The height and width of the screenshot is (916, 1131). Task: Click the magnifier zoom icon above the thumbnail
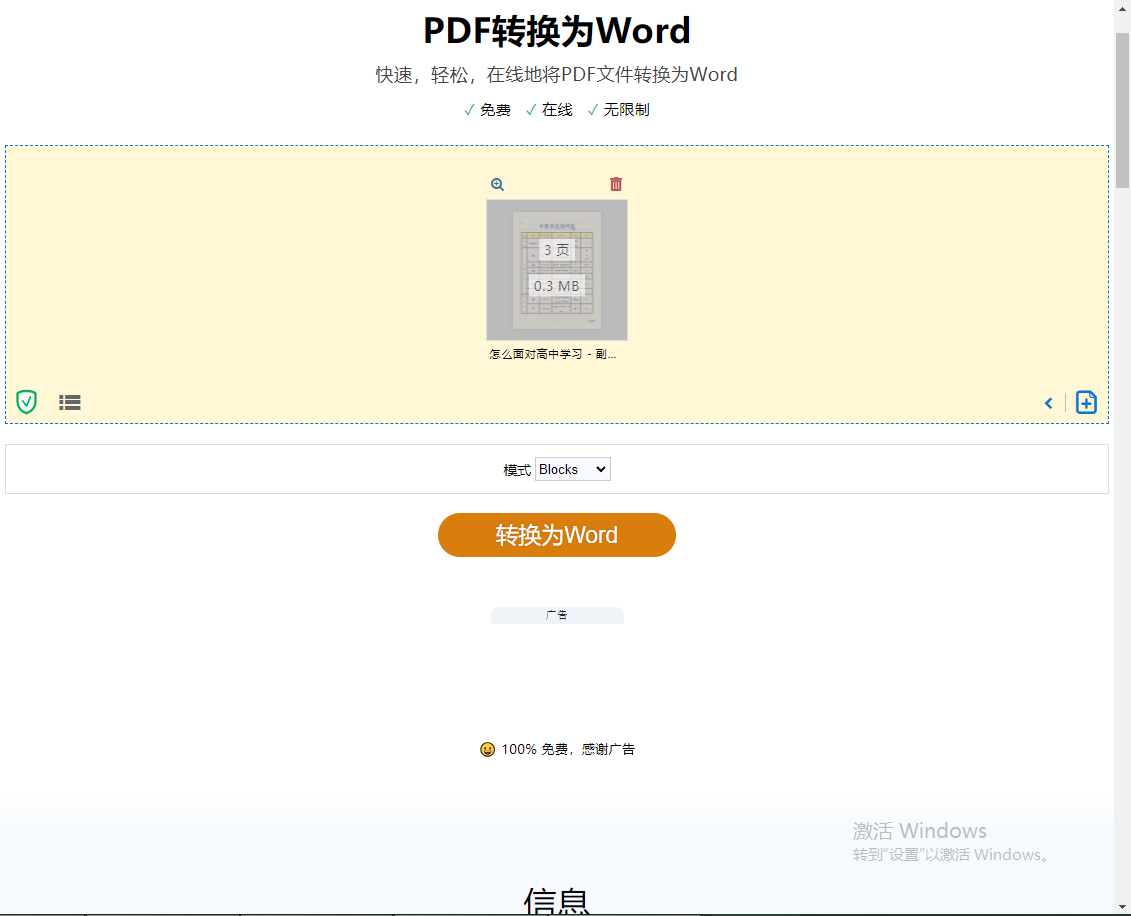(497, 184)
